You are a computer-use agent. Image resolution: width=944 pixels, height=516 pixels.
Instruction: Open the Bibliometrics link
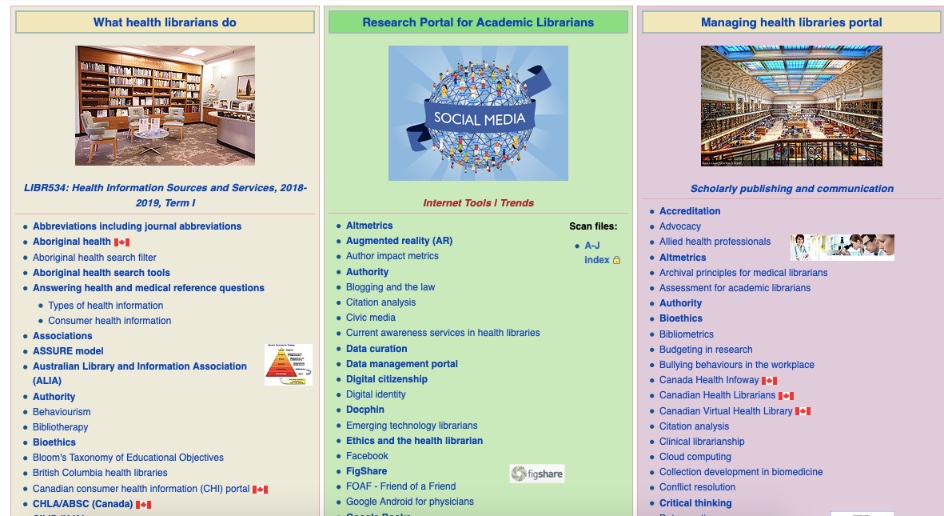(x=686, y=334)
